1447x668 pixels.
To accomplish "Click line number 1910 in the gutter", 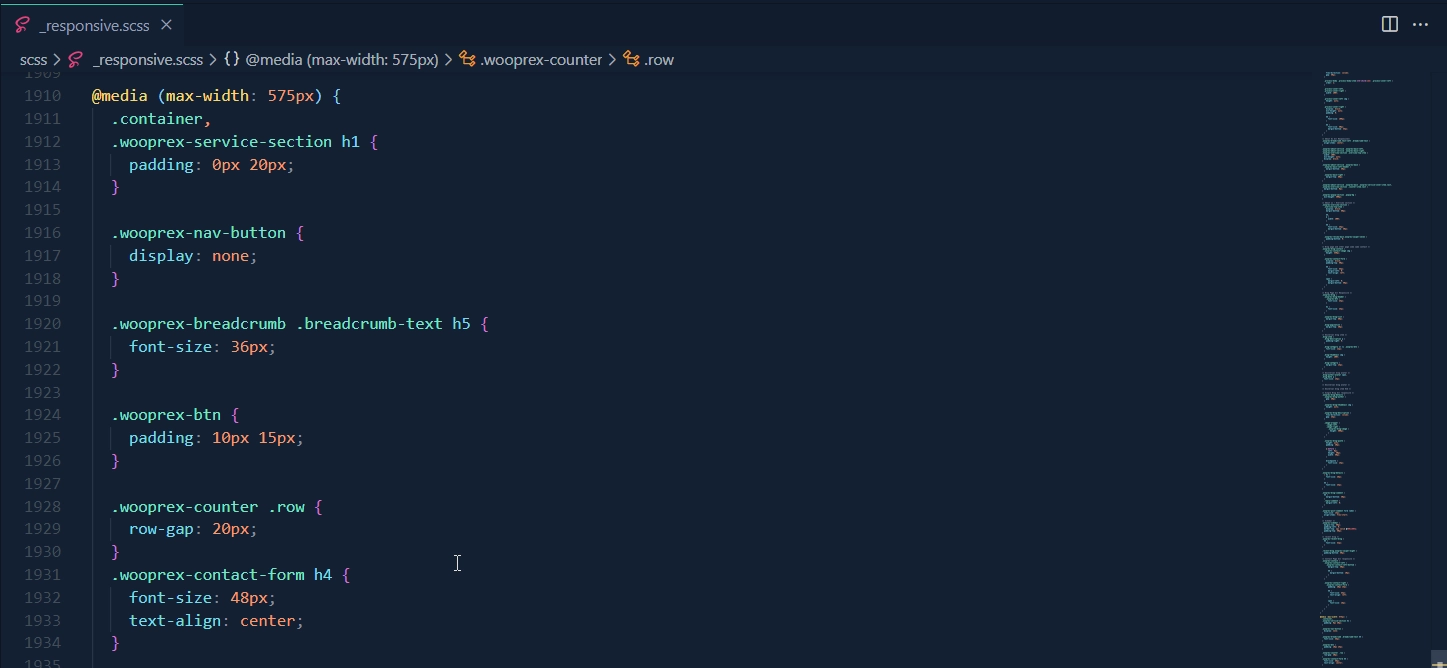I will pos(42,96).
